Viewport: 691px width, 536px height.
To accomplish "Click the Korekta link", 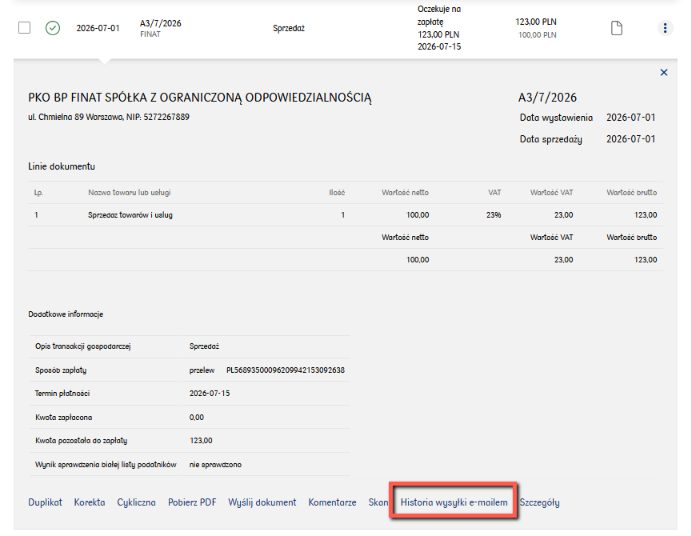I will (x=89, y=502).
